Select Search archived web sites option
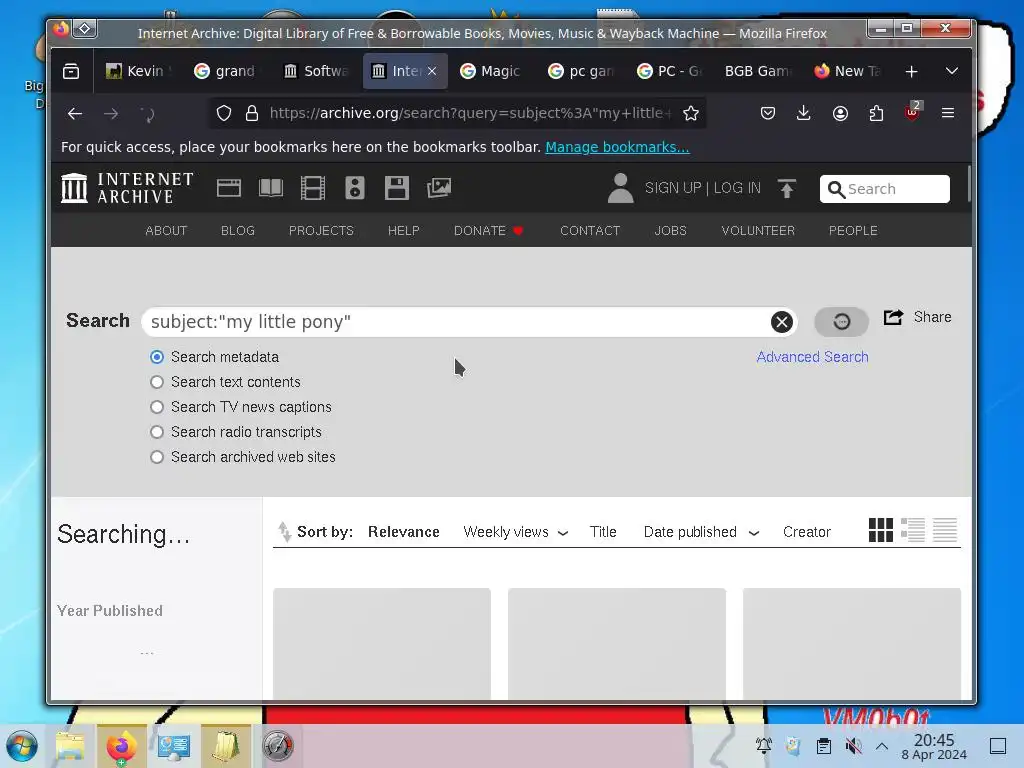Image resolution: width=1024 pixels, height=768 pixels. coord(157,457)
